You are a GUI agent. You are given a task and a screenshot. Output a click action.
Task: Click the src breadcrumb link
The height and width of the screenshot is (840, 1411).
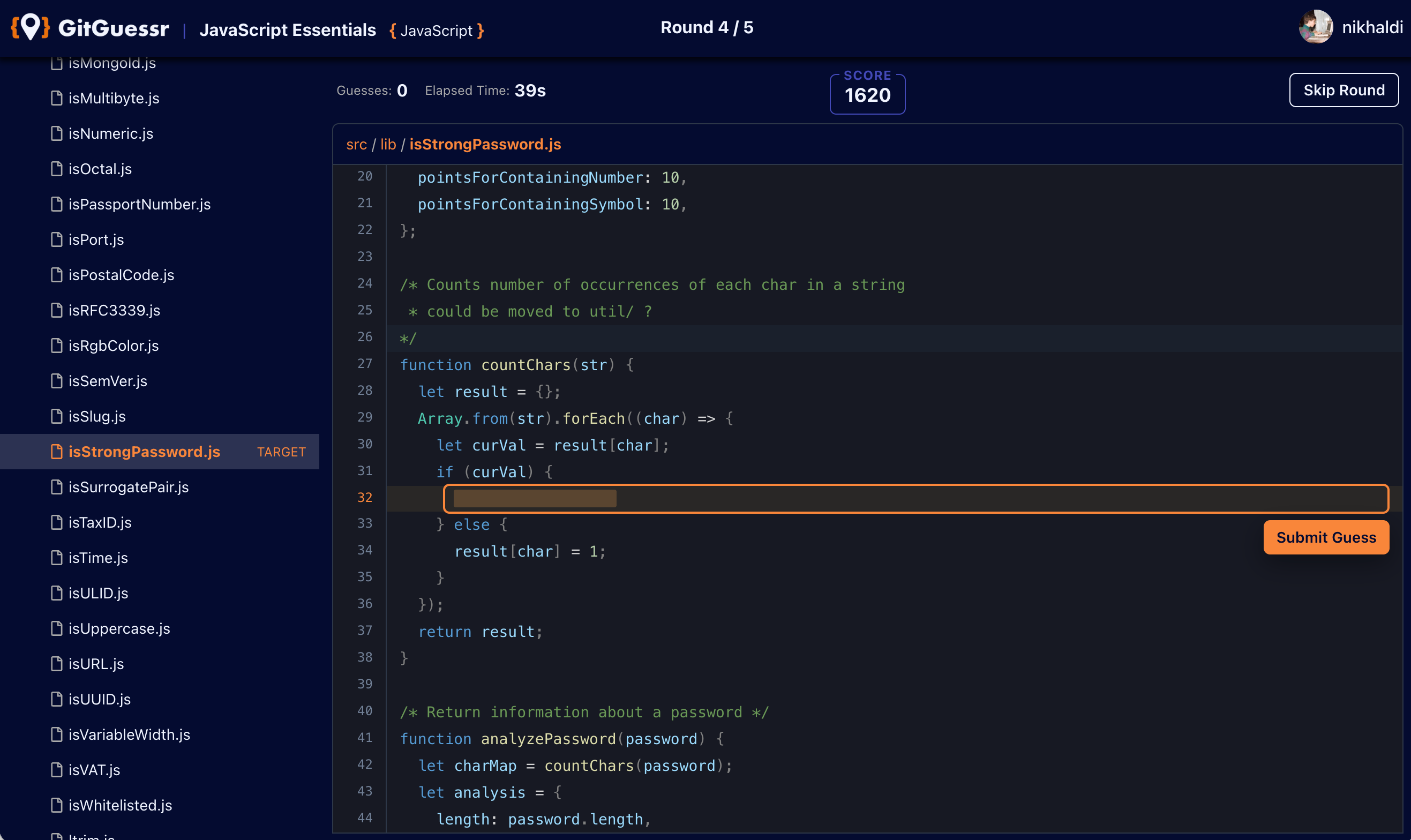point(356,144)
